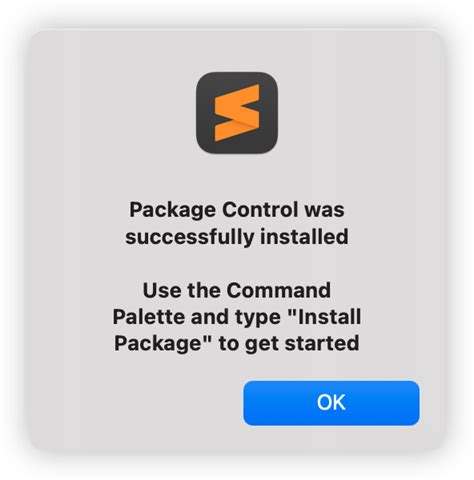Screen dimensions: 474x480
Task: Click the word "installed" in the heading
Action: pos(304,237)
